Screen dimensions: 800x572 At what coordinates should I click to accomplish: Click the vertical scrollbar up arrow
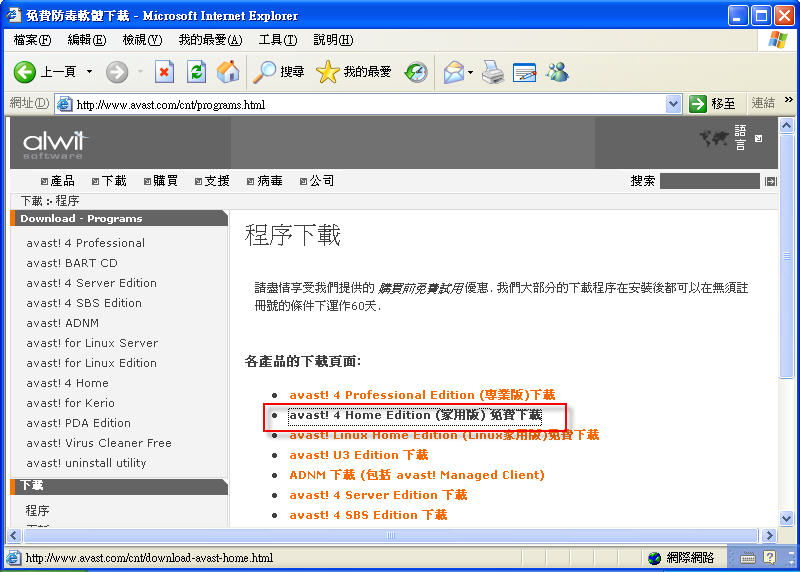(786, 125)
